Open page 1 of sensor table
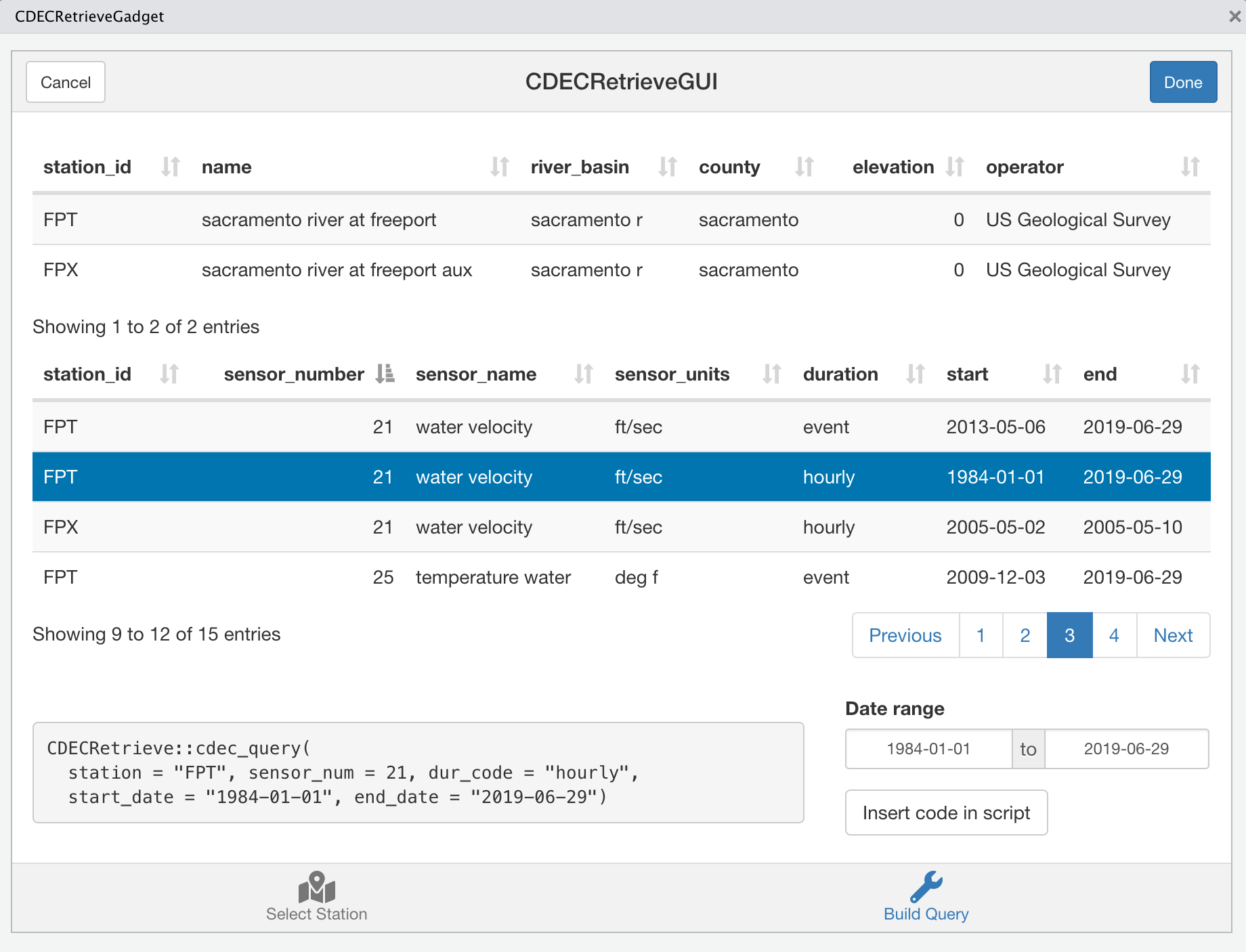Image resolution: width=1246 pixels, height=952 pixels. coord(981,635)
